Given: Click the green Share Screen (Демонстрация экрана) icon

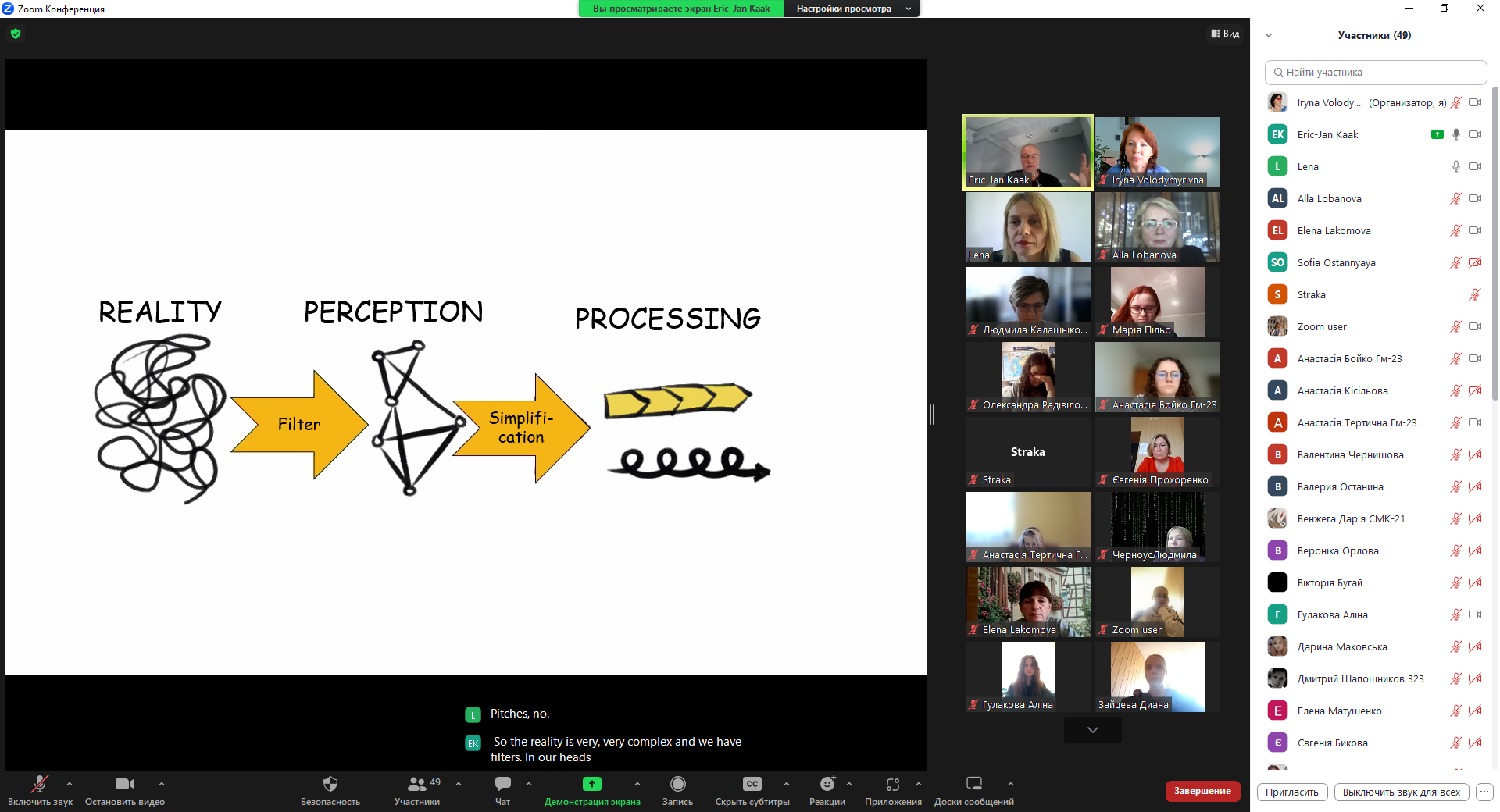Looking at the screenshot, I should 591,784.
